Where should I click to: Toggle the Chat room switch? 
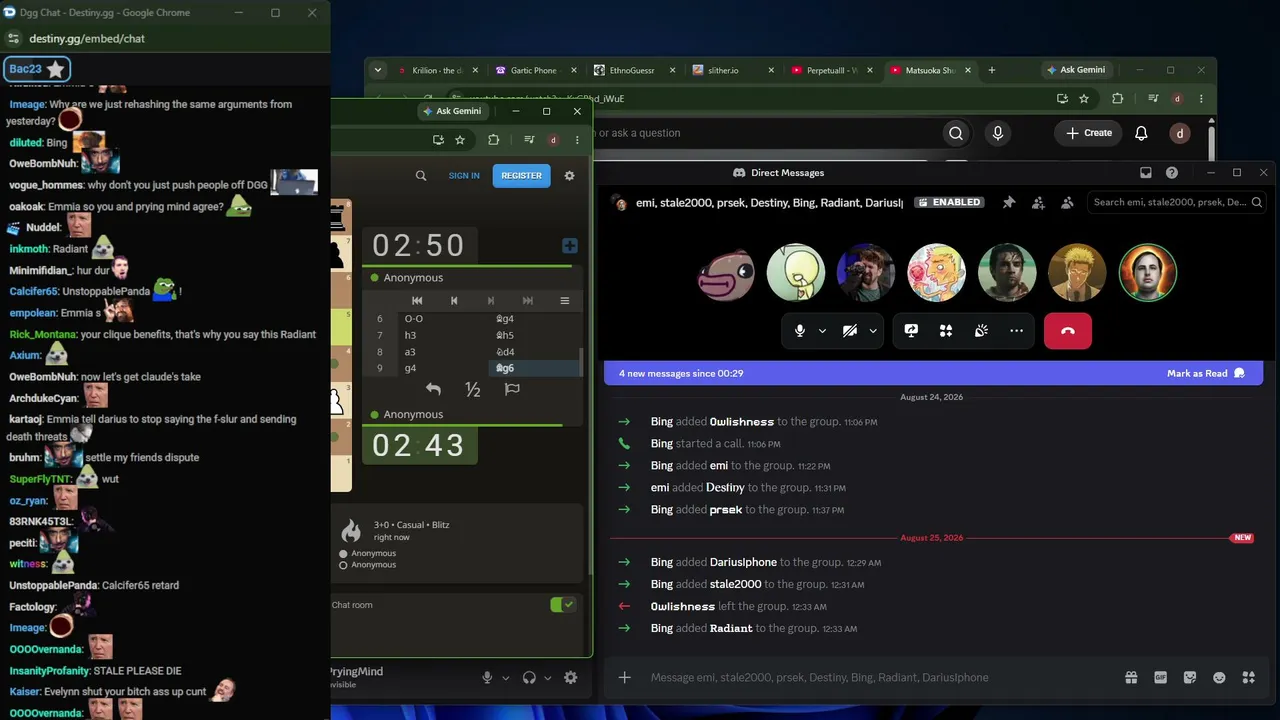pyautogui.click(x=563, y=604)
